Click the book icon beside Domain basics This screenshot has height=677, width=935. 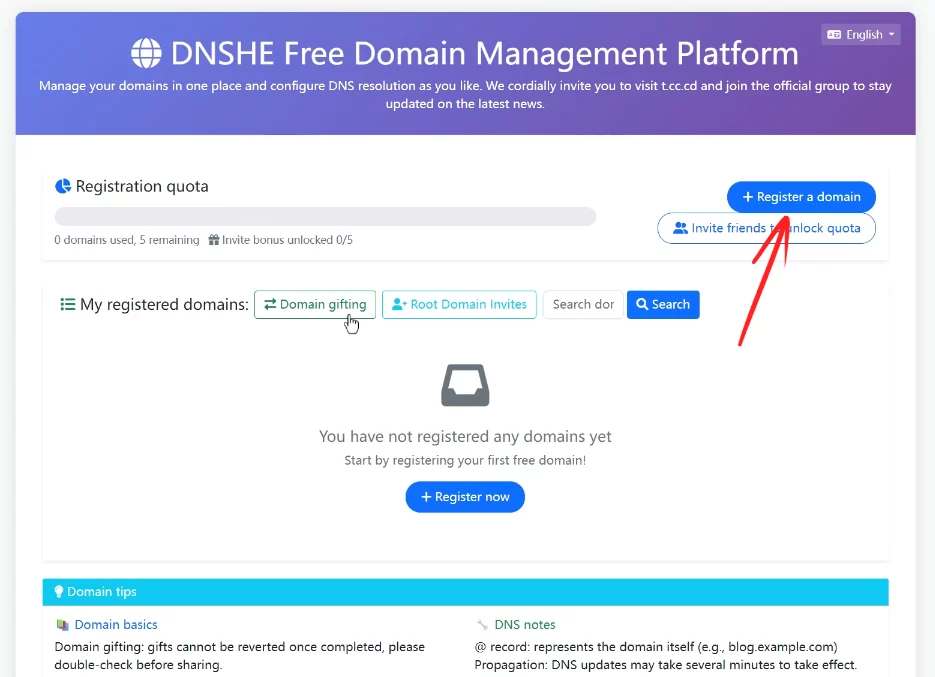pyautogui.click(x=65, y=624)
